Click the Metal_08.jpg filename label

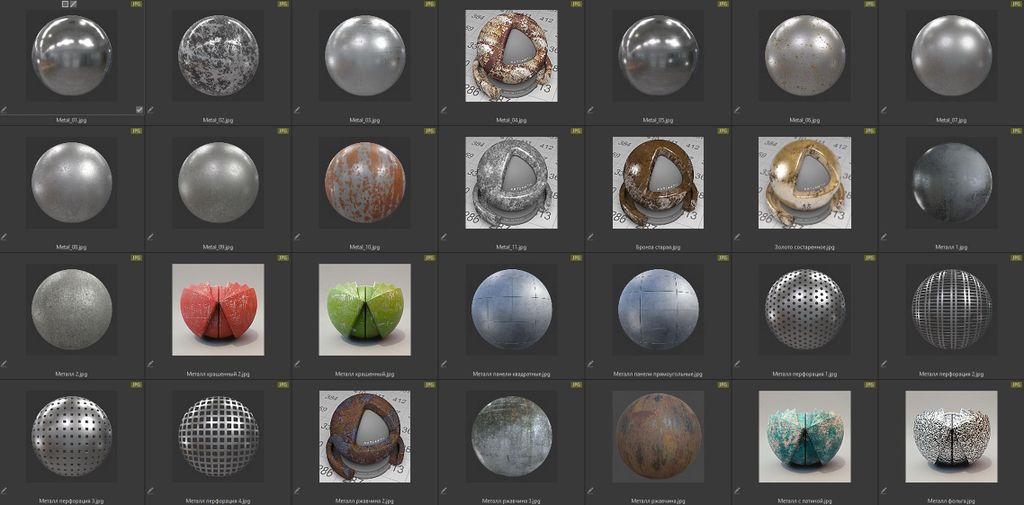[71, 247]
